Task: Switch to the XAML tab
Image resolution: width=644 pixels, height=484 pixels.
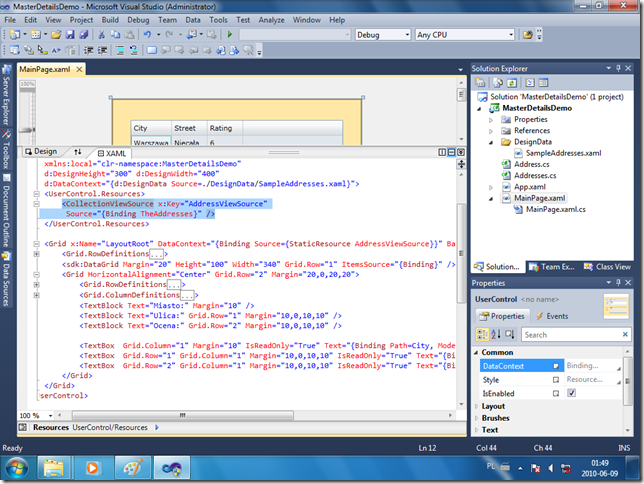Action: click(112, 153)
